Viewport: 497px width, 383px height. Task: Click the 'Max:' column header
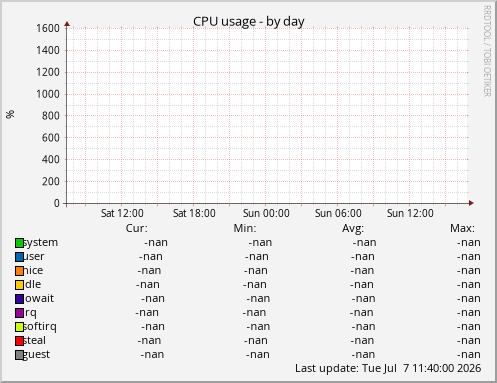pos(462,229)
